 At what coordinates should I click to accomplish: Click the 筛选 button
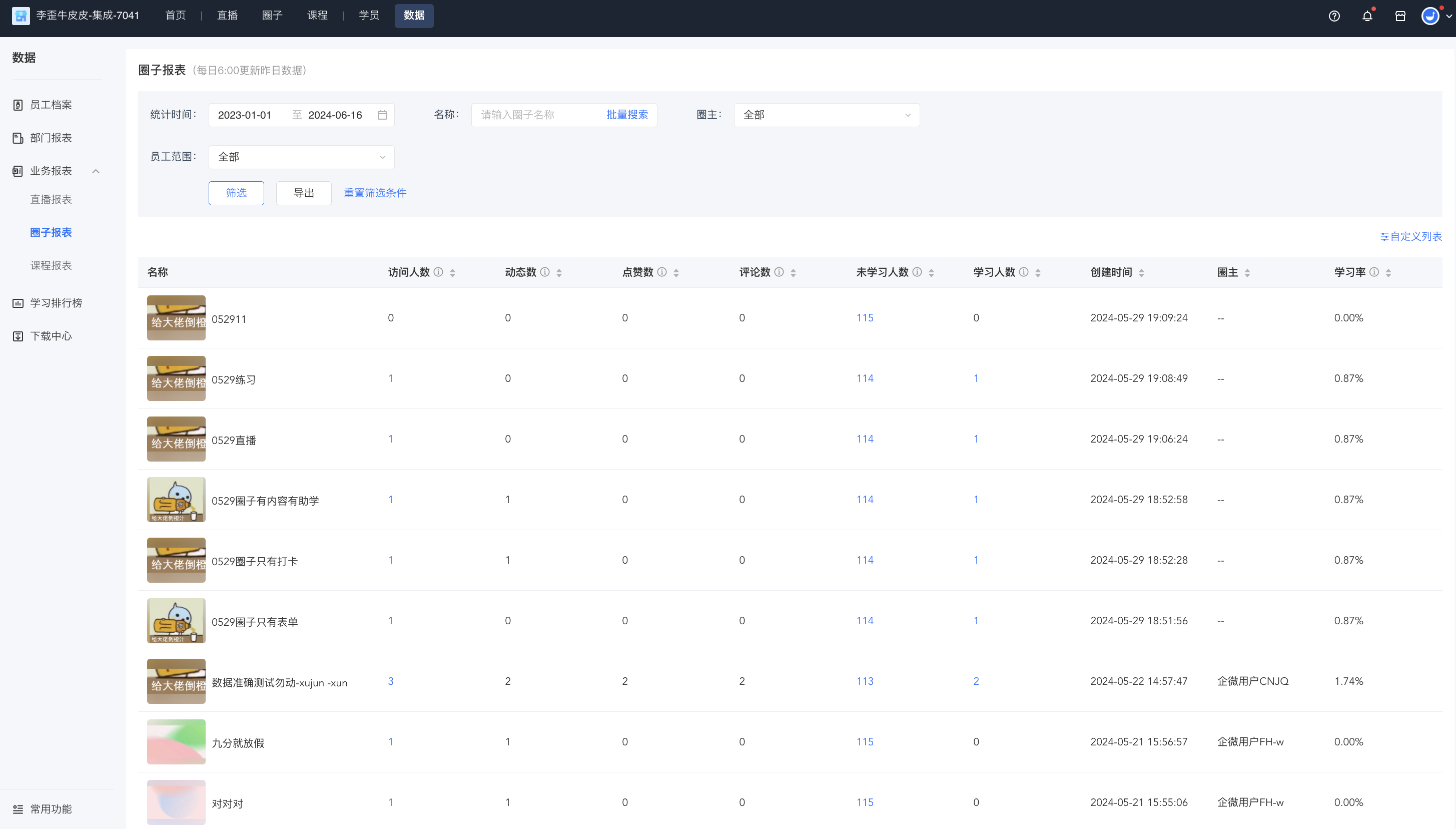click(236, 193)
